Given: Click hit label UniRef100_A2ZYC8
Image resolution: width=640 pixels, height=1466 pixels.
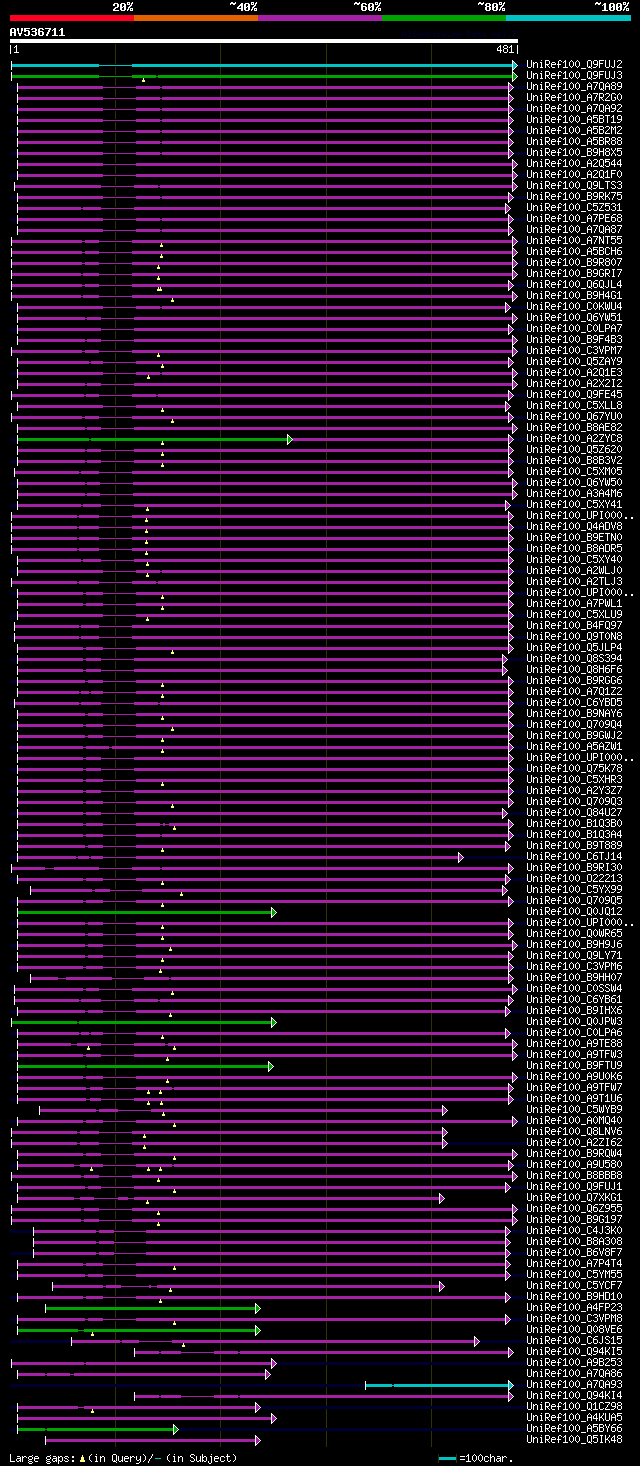Looking at the screenshot, I should pyautogui.click(x=575, y=438).
